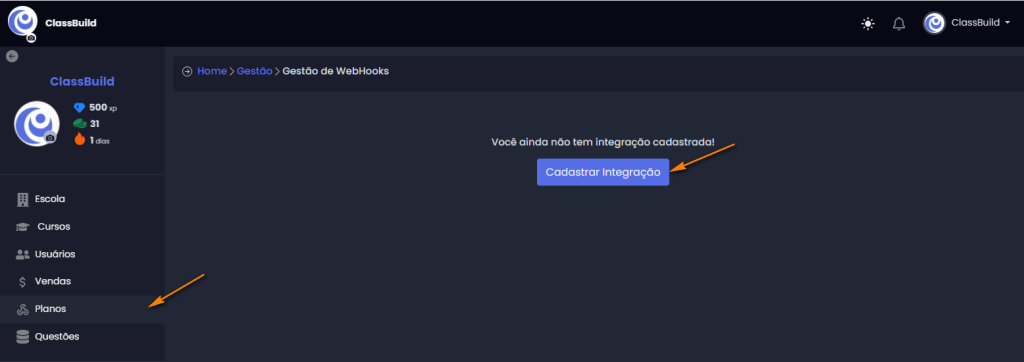The image size is (1024, 362).
Task: Open notifications with the bell icon
Action: click(899, 24)
